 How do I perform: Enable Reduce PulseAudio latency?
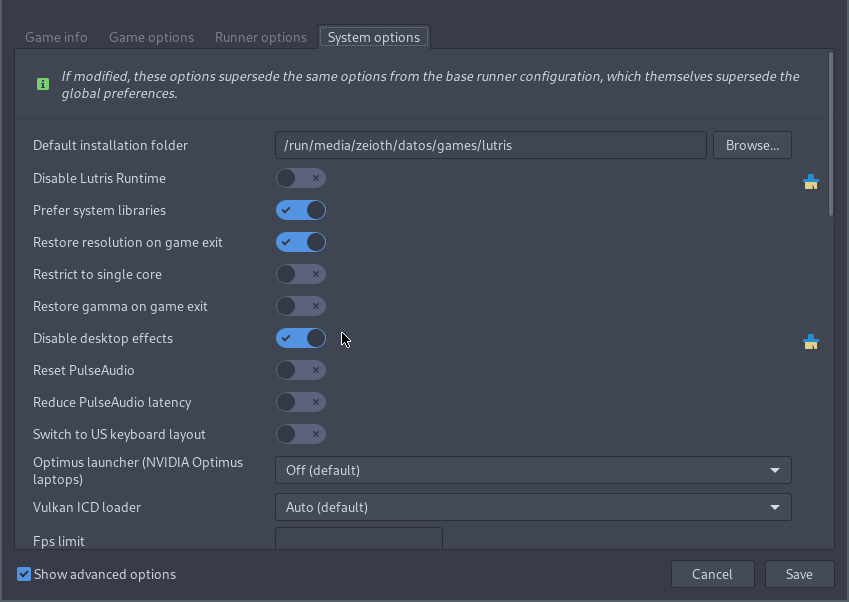(x=300, y=402)
